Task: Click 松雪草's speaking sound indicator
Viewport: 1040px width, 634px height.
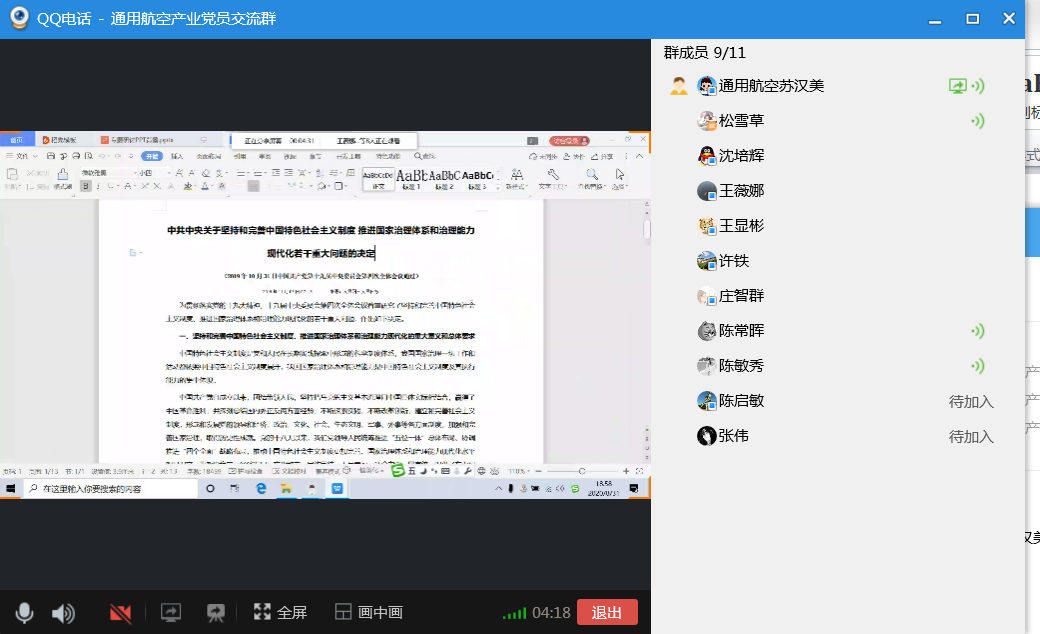Action: pyautogui.click(x=977, y=121)
